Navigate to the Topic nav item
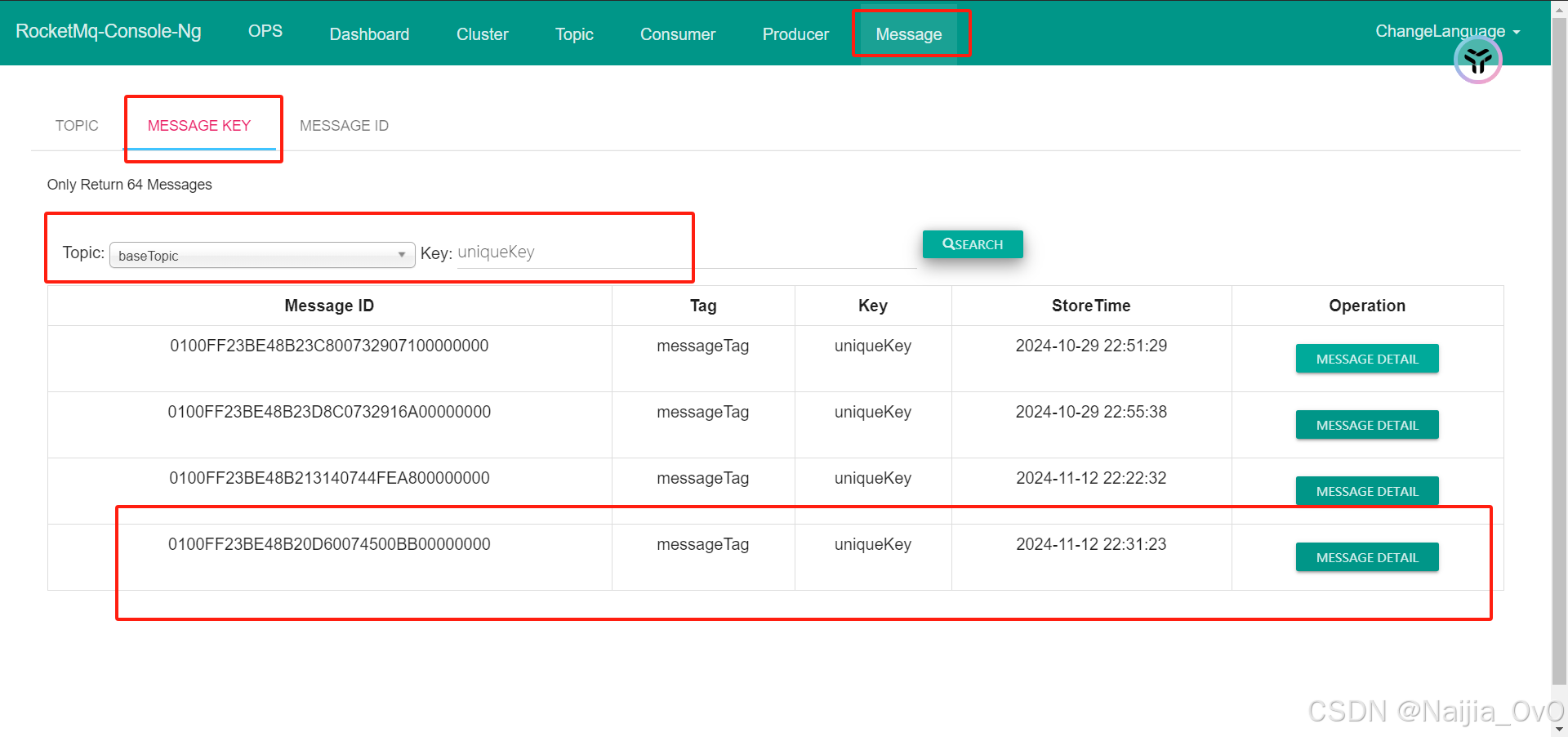The image size is (1568, 737). [x=574, y=34]
